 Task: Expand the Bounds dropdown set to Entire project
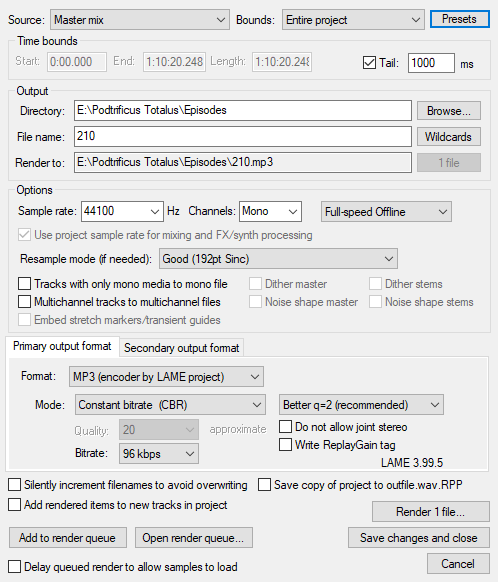point(353,20)
